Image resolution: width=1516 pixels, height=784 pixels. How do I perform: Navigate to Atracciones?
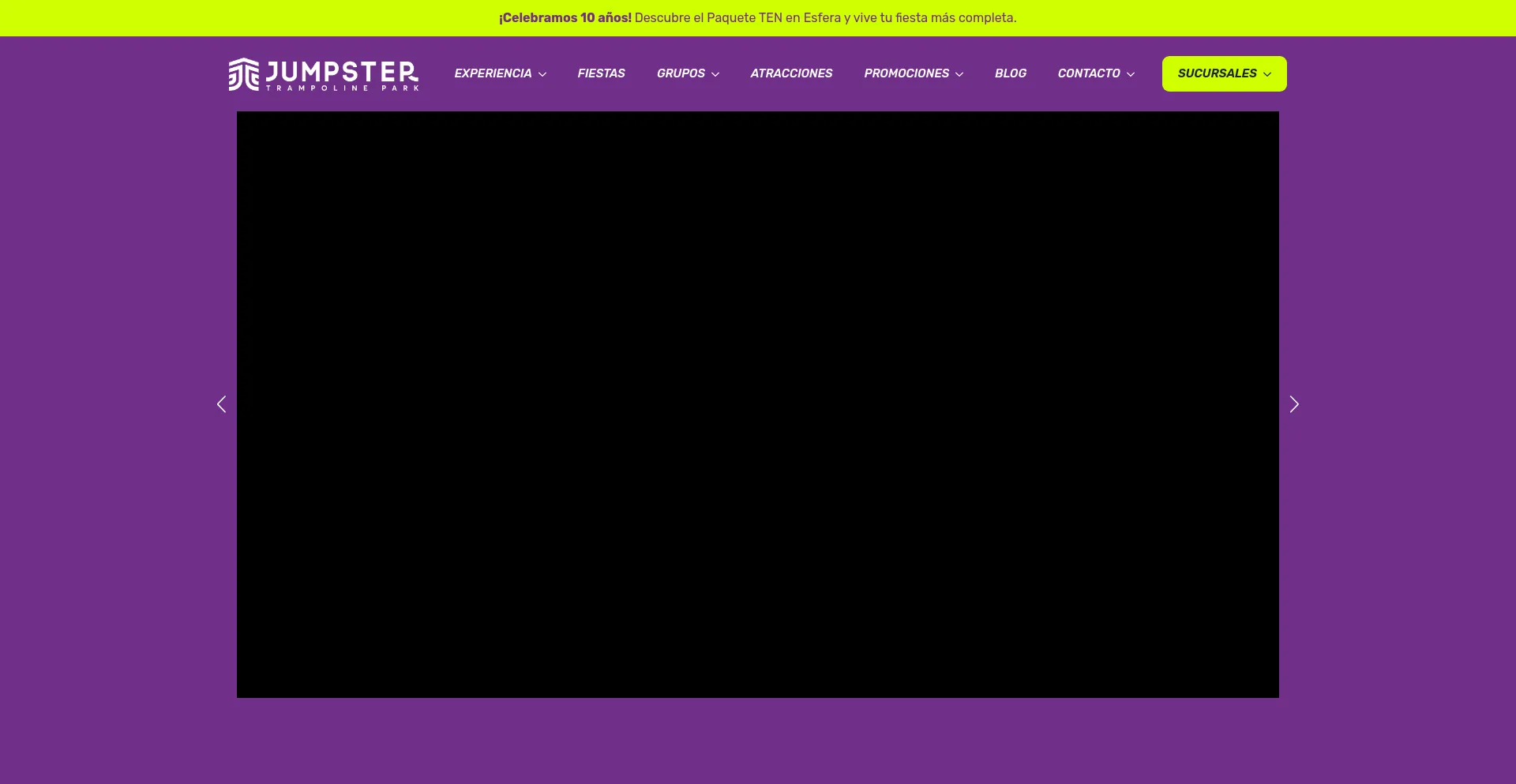tap(791, 73)
